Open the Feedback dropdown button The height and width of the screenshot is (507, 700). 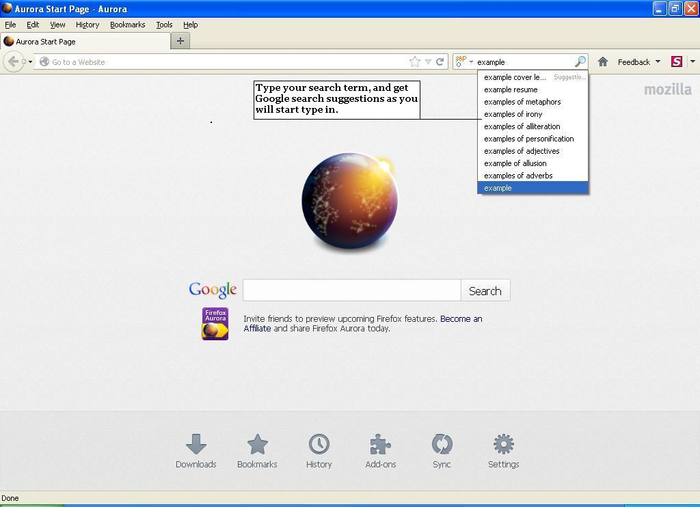pyautogui.click(x=638, y=62)
